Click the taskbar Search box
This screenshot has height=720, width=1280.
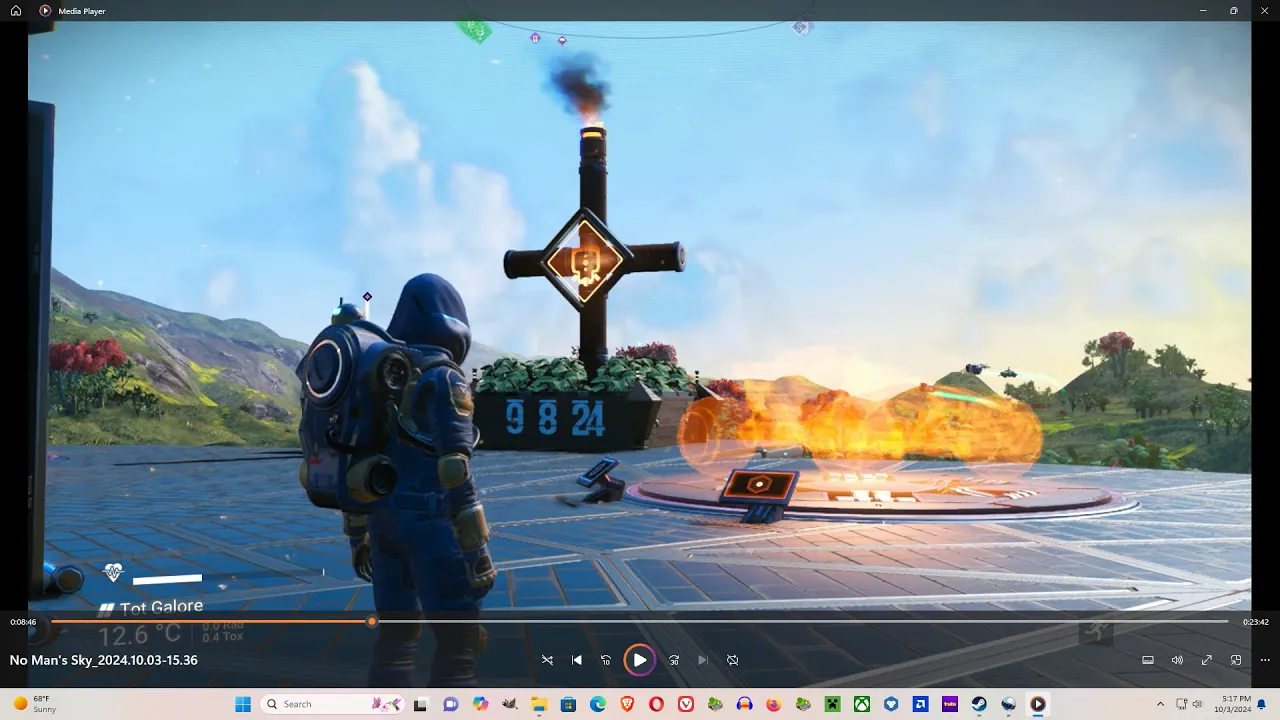click(x=333, y=704)
